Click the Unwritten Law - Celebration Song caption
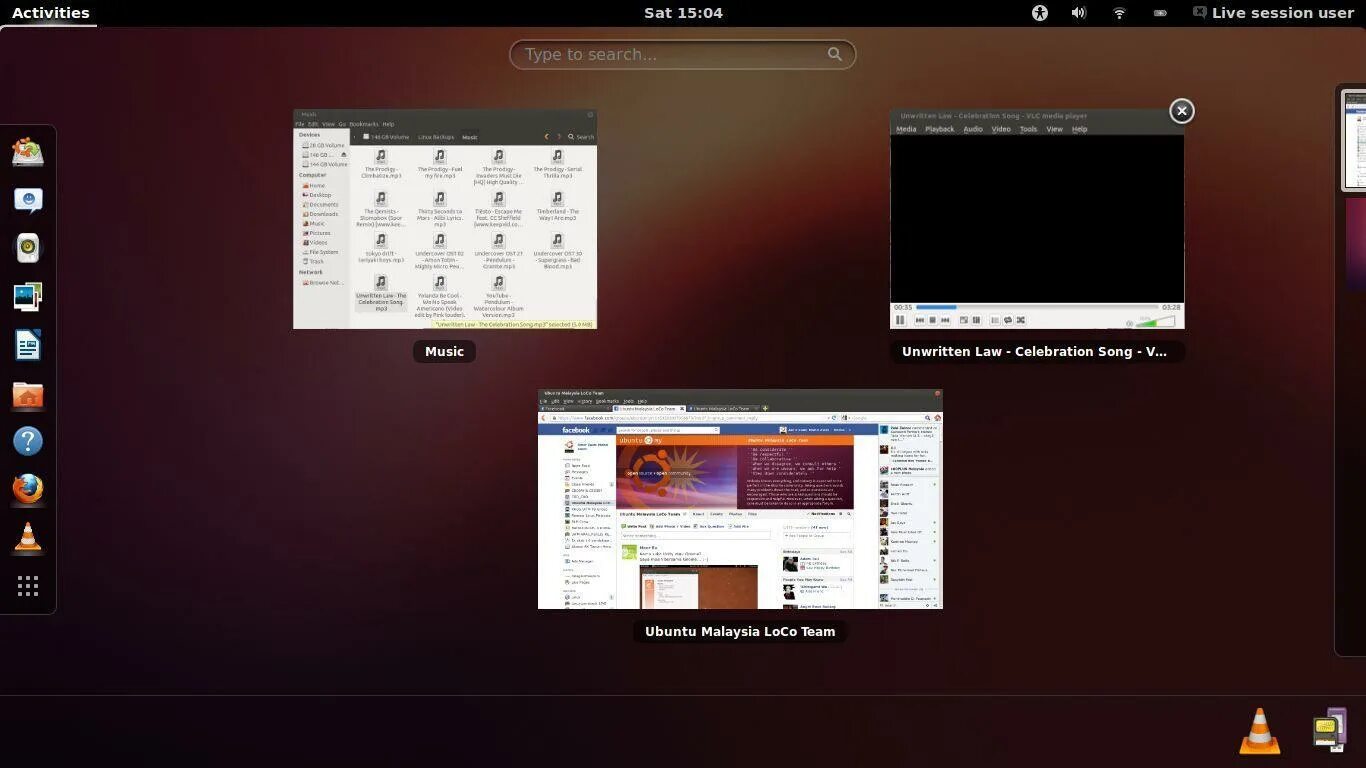 (1037, 351)
